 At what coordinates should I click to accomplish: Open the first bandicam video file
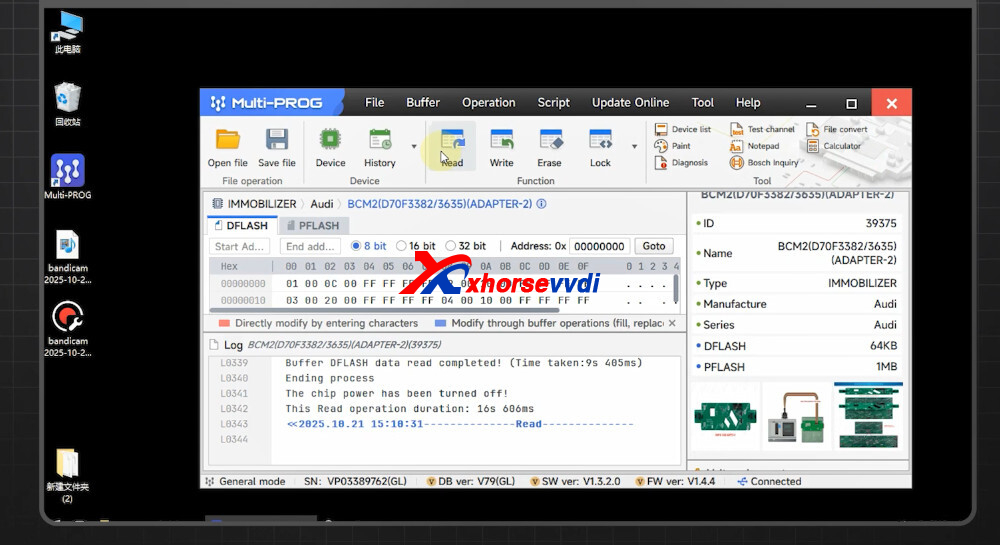[x=68, y=257]
